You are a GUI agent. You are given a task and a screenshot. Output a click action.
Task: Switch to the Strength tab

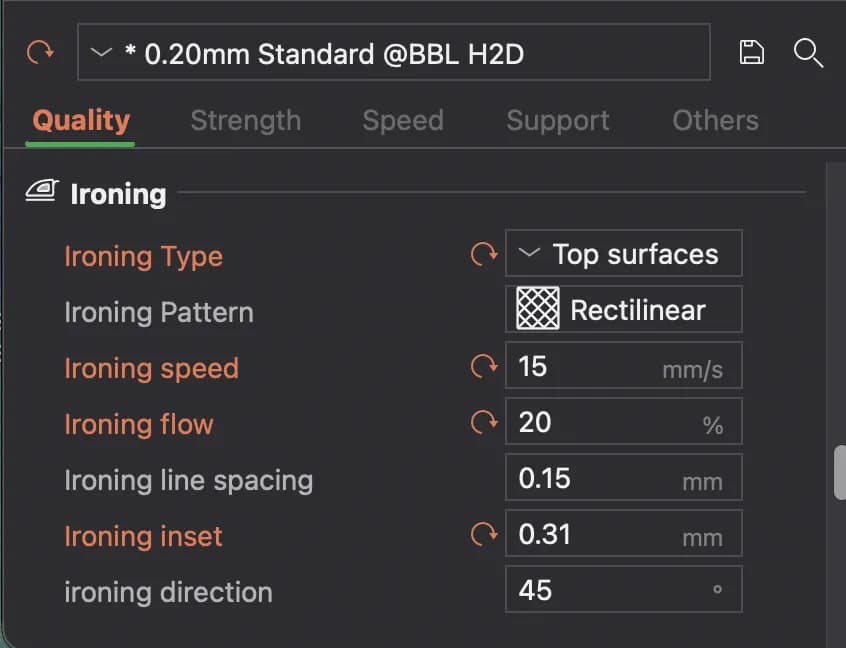tap(245, 120)
